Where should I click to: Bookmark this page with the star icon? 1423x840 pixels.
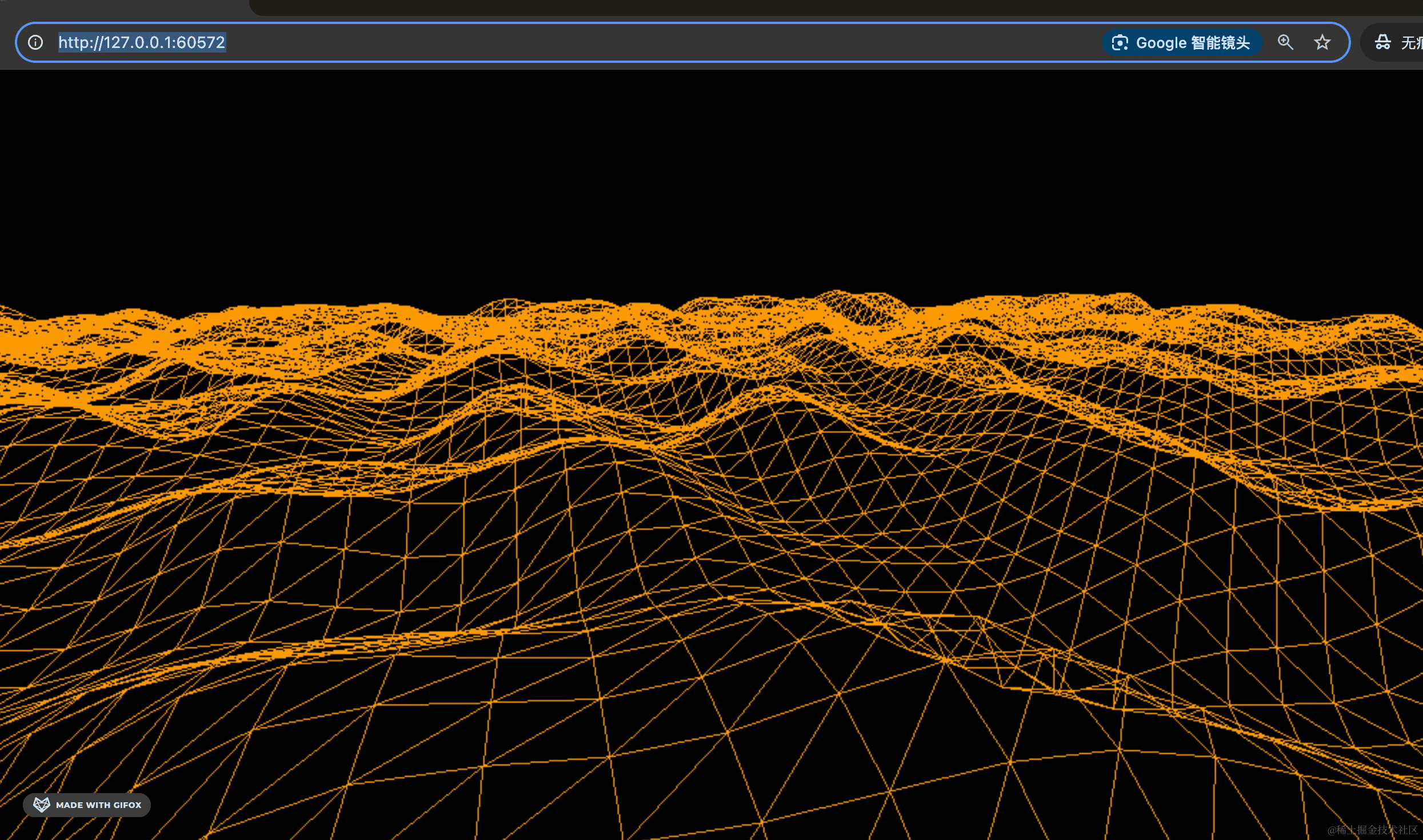(x=1322, y=42)
